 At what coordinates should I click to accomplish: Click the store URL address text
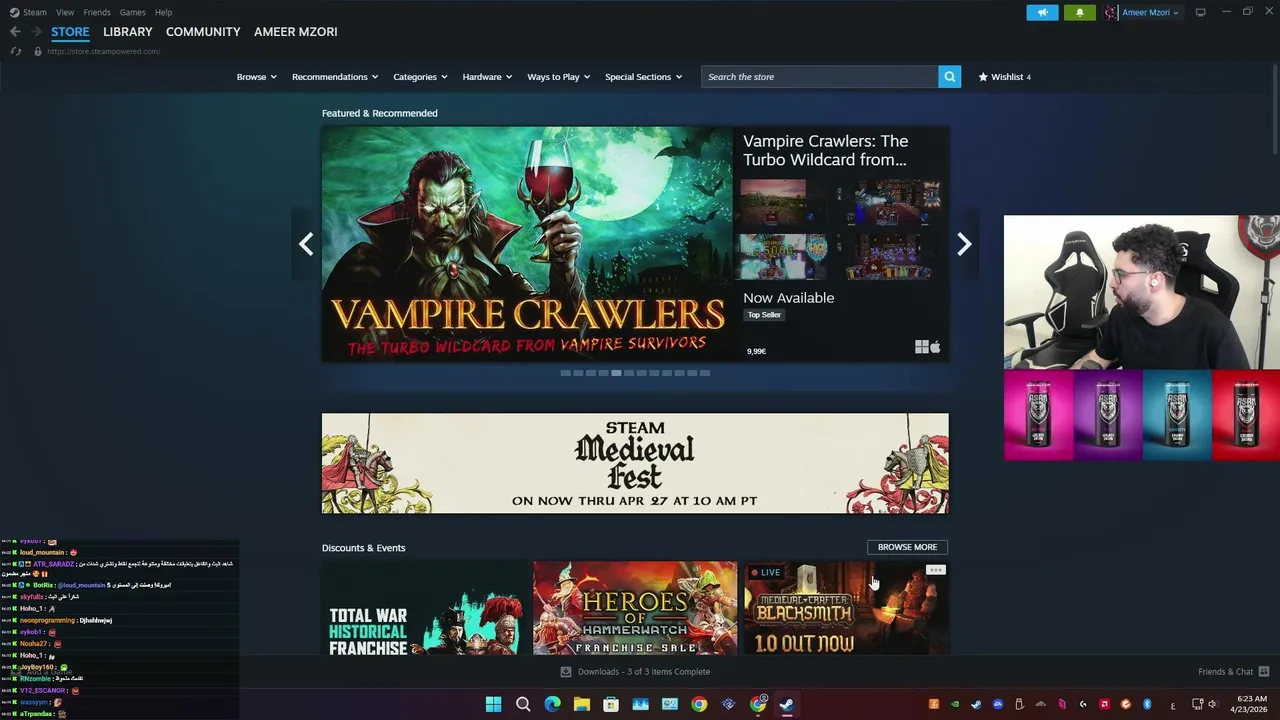coord(103,51)
